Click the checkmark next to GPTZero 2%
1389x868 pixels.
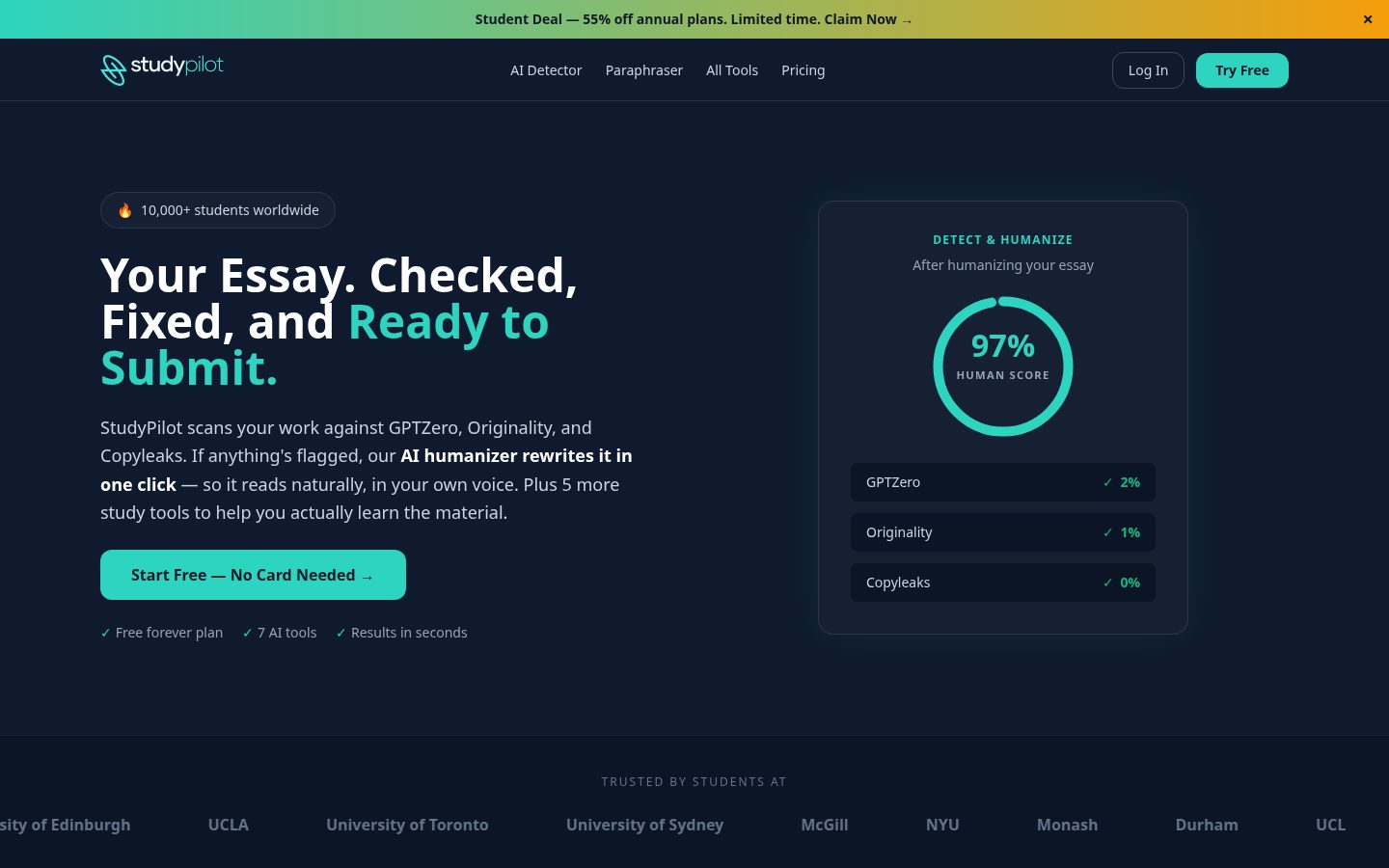click(x=1107, y=482)
